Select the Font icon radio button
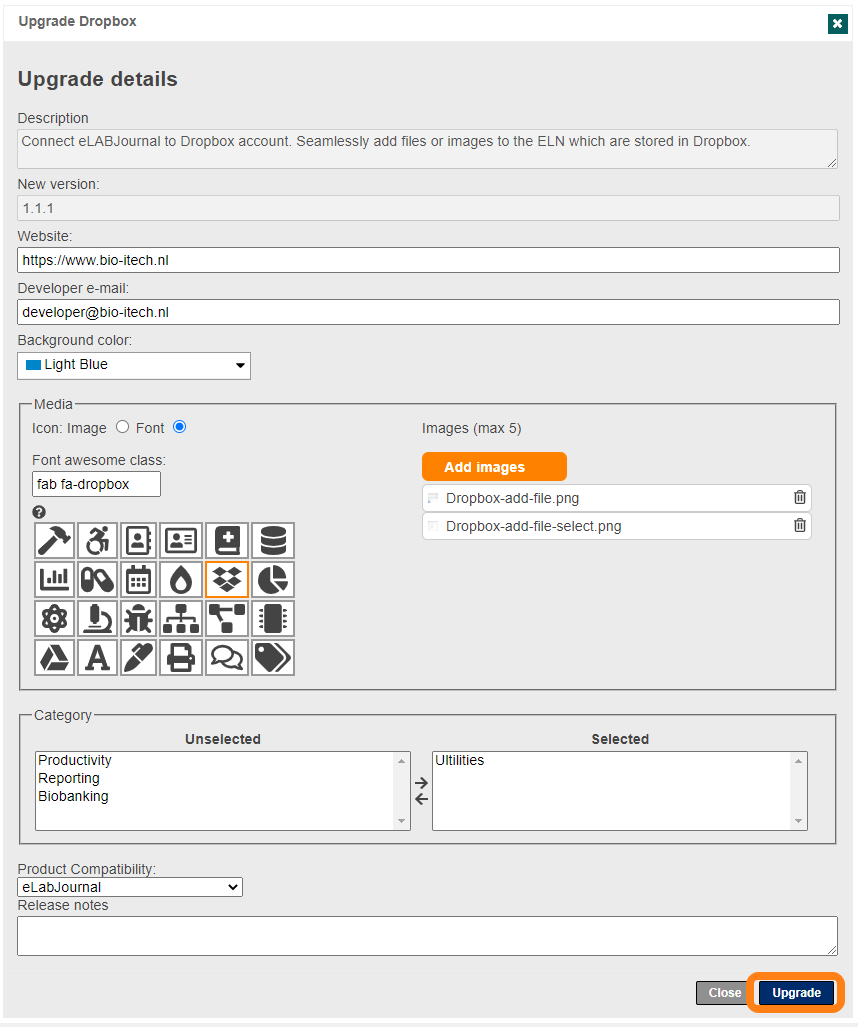The height and width of the screenshot is (1027, 858). (x=180, y=427)
